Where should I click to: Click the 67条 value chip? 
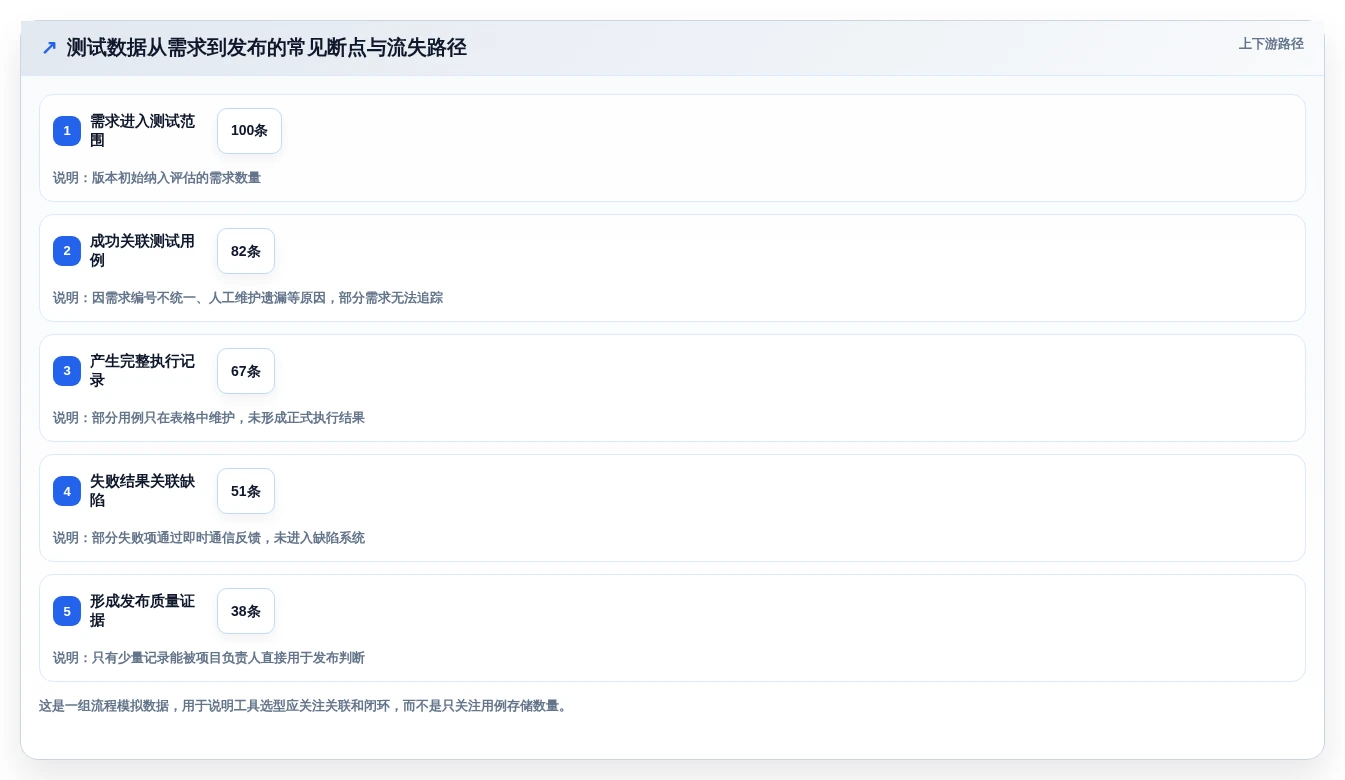pos(246,371)
